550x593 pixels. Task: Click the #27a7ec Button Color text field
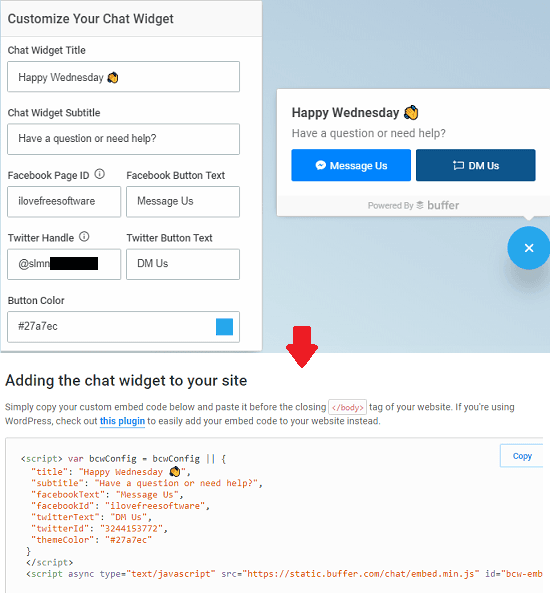(x=123, y=327)
